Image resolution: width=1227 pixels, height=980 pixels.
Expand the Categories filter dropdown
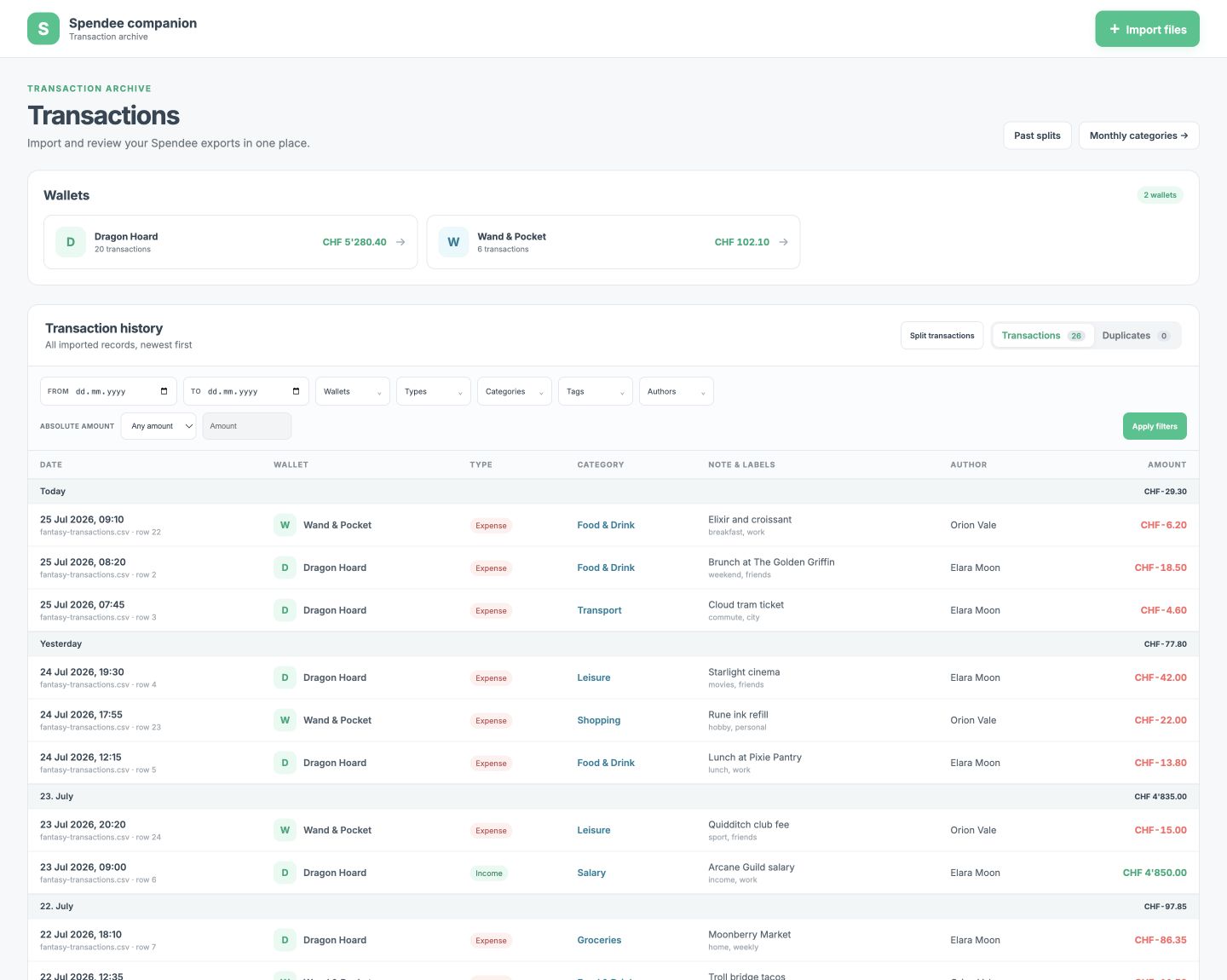515,391
